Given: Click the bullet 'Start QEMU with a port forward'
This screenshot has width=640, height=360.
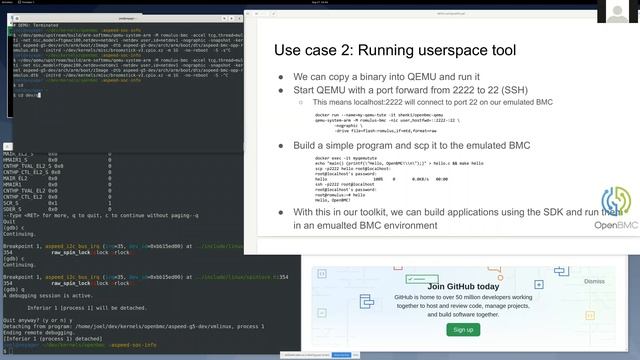Looking at the screenshot, I should (x=410, y=90).
